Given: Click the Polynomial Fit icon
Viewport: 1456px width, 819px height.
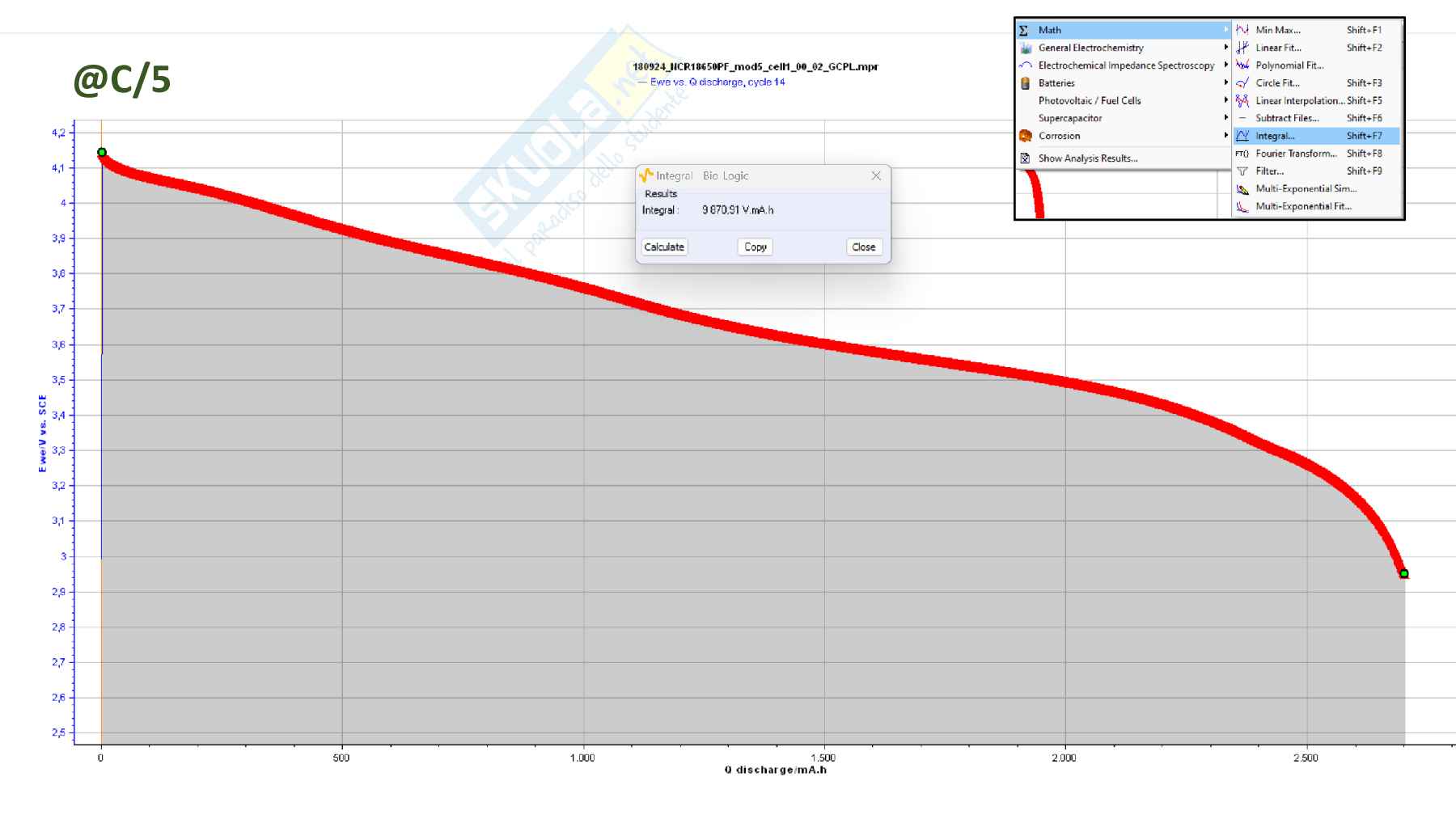Looking at the screenshot, I should pos(1242,65).
